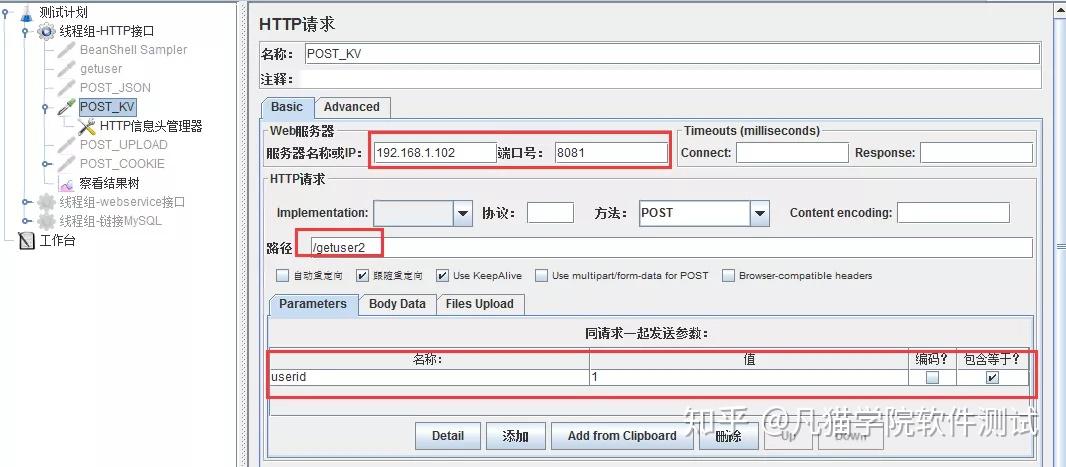
Task: Click Add from Clipboard button
Action: 622,436
